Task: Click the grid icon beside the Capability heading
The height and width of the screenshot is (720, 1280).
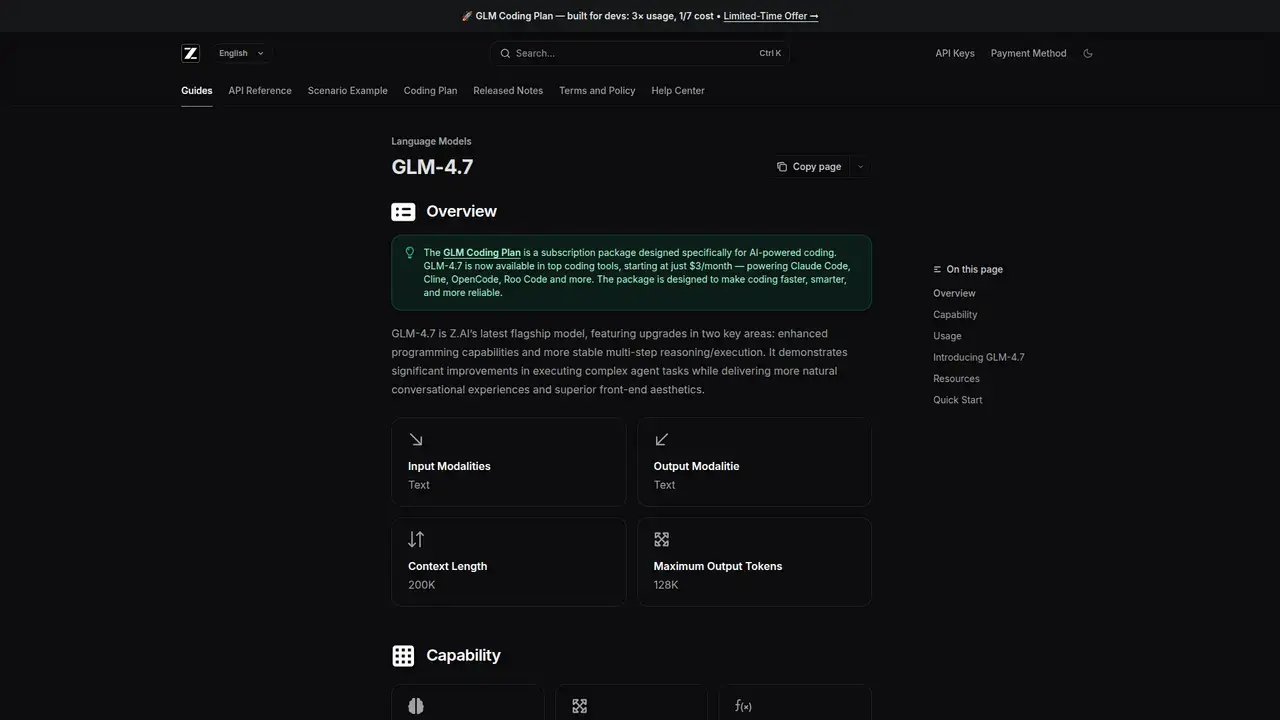Action: pos(403,655)
